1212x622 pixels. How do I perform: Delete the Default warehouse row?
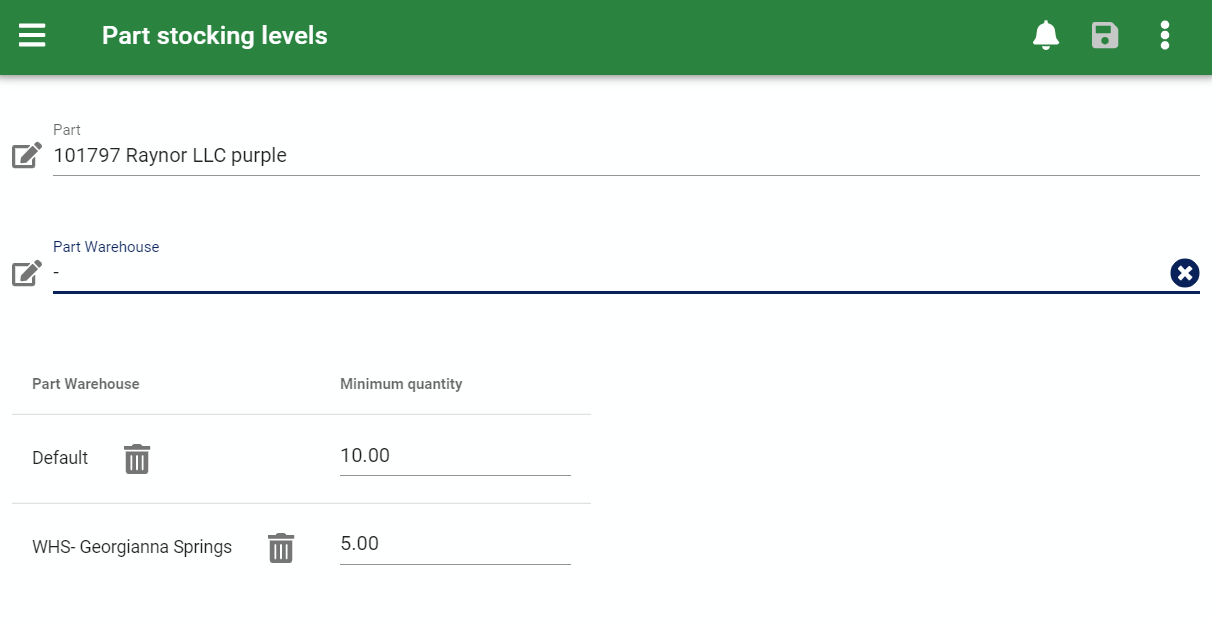(137, 459)
